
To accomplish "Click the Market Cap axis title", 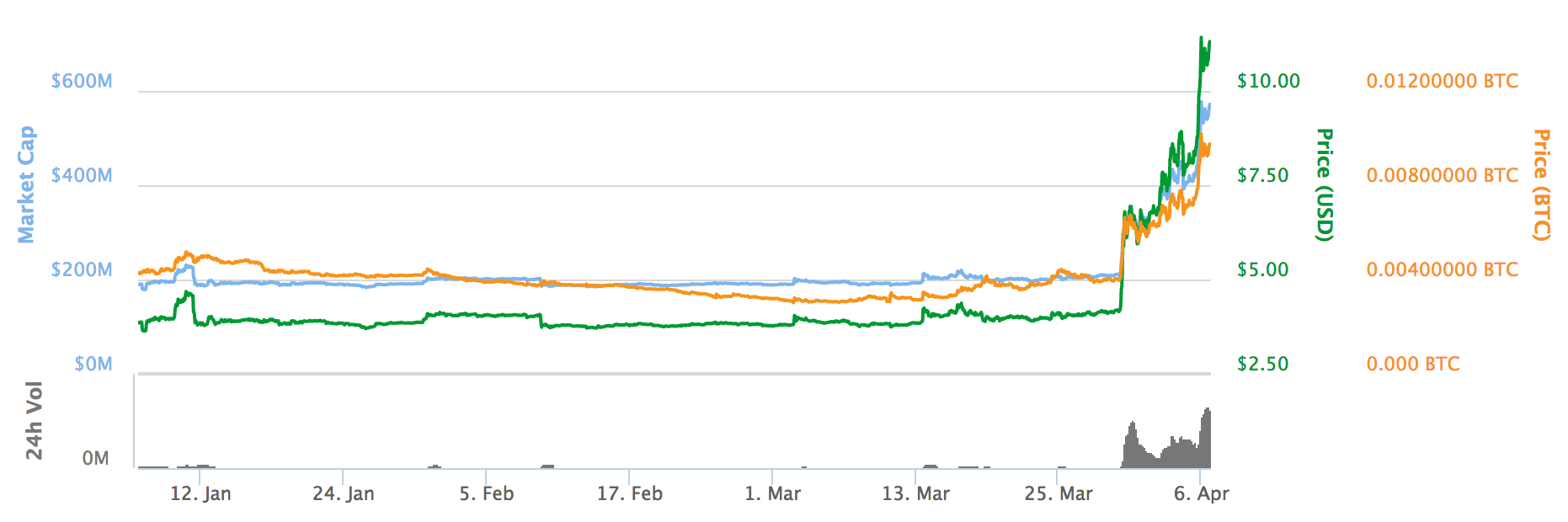I will (27, 184).
